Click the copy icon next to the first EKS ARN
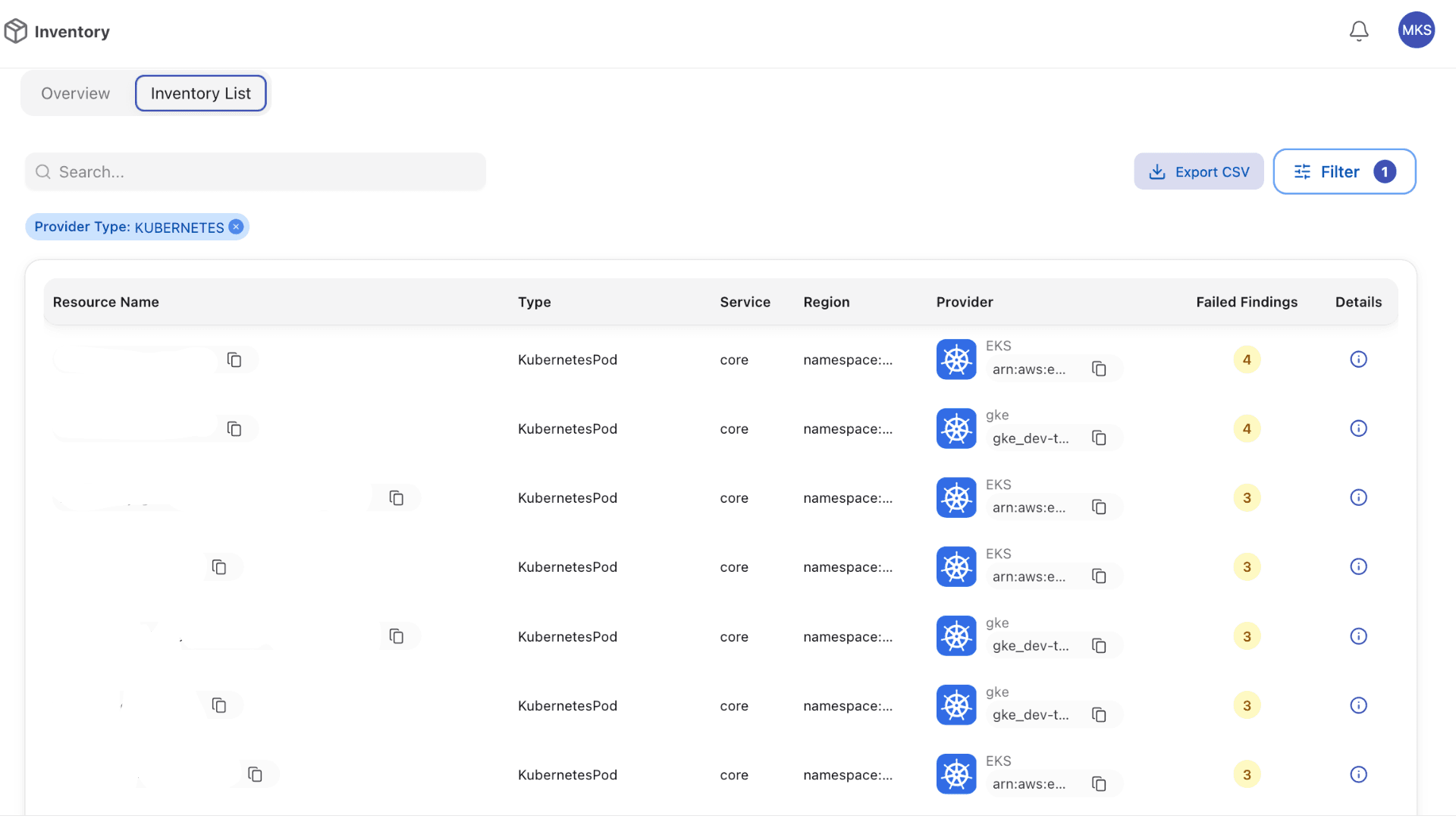Screen dimensions: 1456x819 pyautogui.click(x=1100, y=369)
